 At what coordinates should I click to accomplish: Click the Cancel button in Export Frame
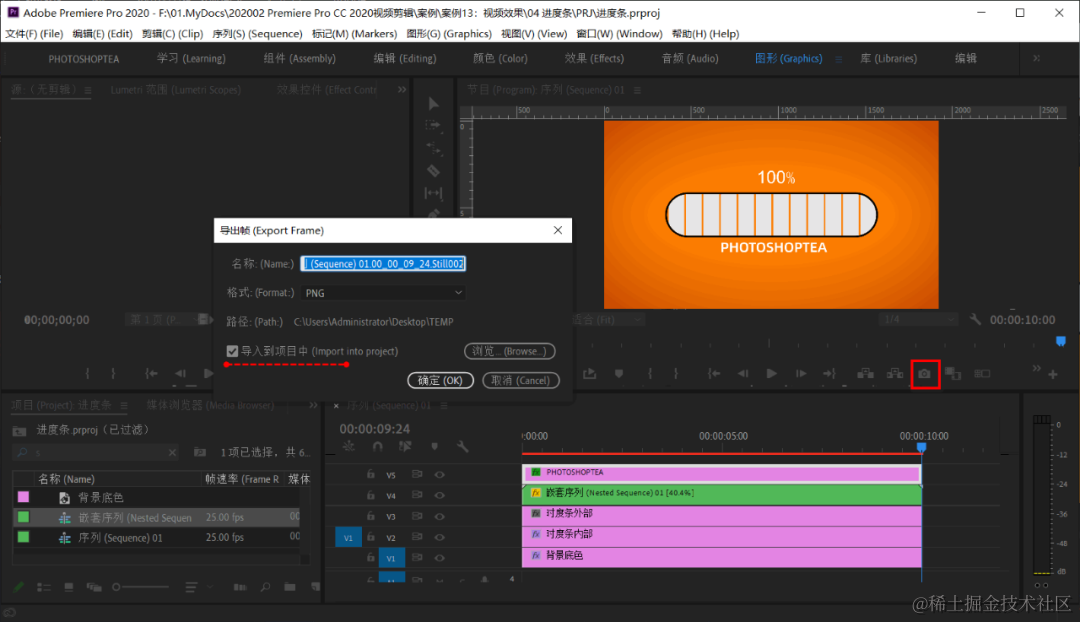pyautogui.click(x=521, y=380)
